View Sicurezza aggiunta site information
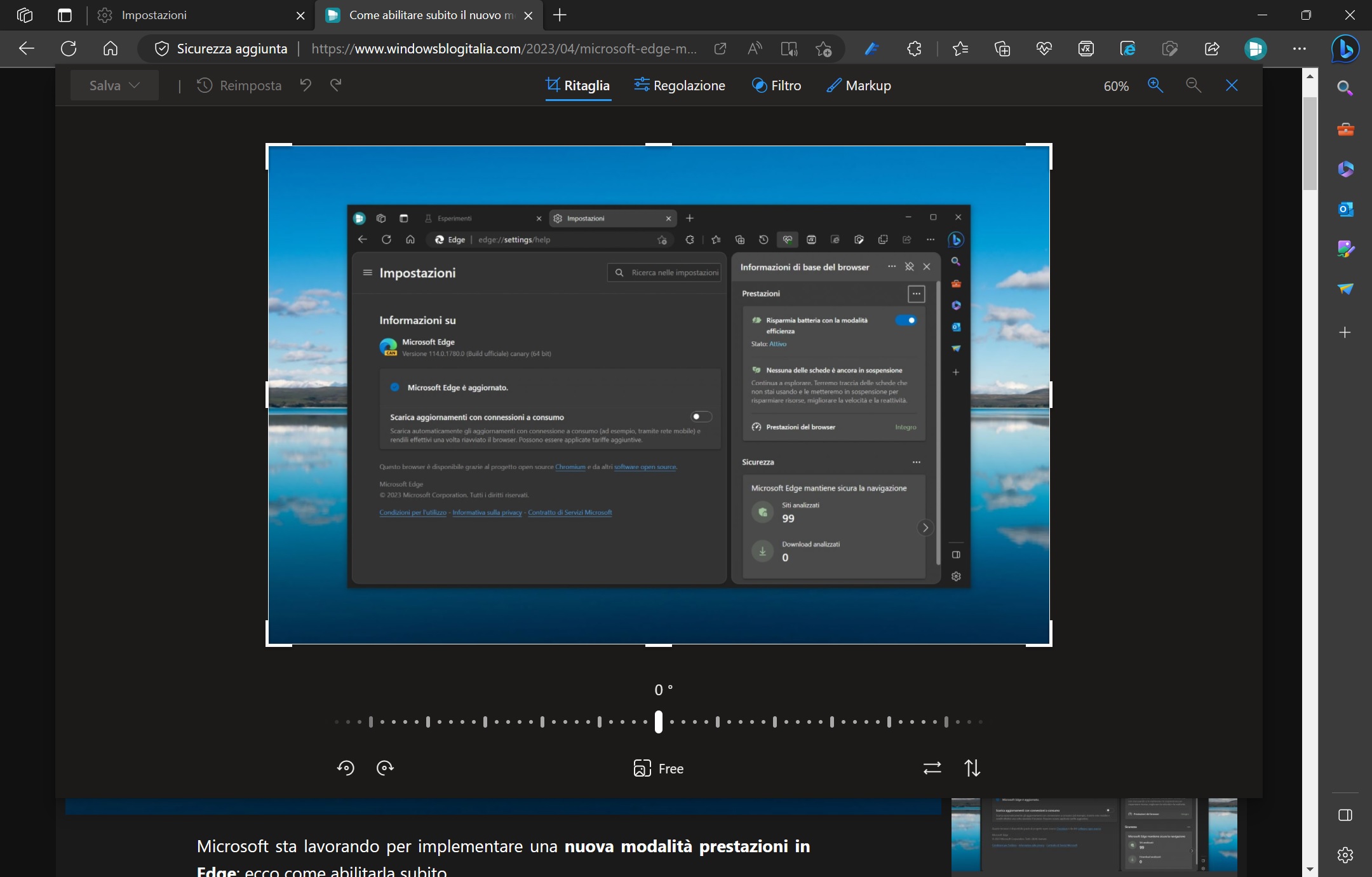 click(221, 49)
